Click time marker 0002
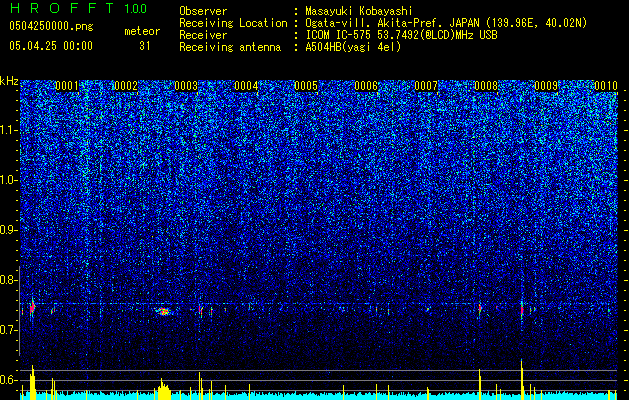The height and width of the screenshot is (400, 629). pyautogui.click(x=126, y=86)
